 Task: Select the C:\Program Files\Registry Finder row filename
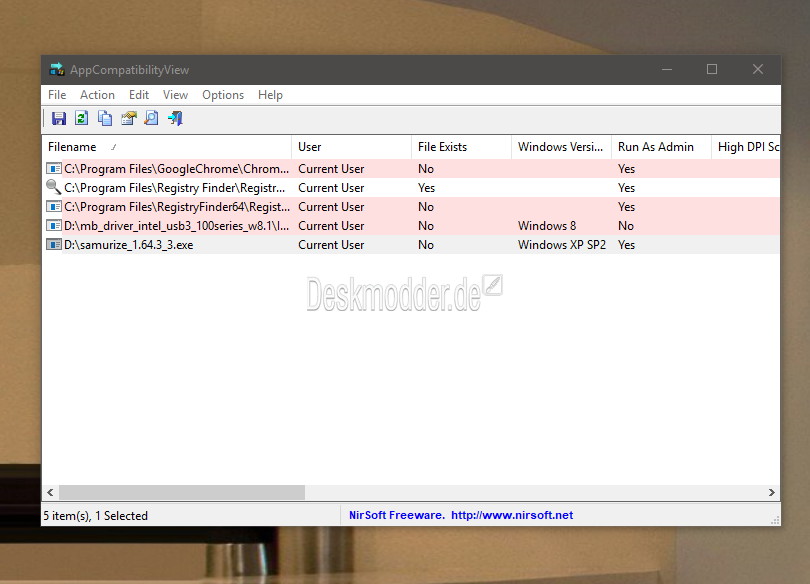point(175,188)
